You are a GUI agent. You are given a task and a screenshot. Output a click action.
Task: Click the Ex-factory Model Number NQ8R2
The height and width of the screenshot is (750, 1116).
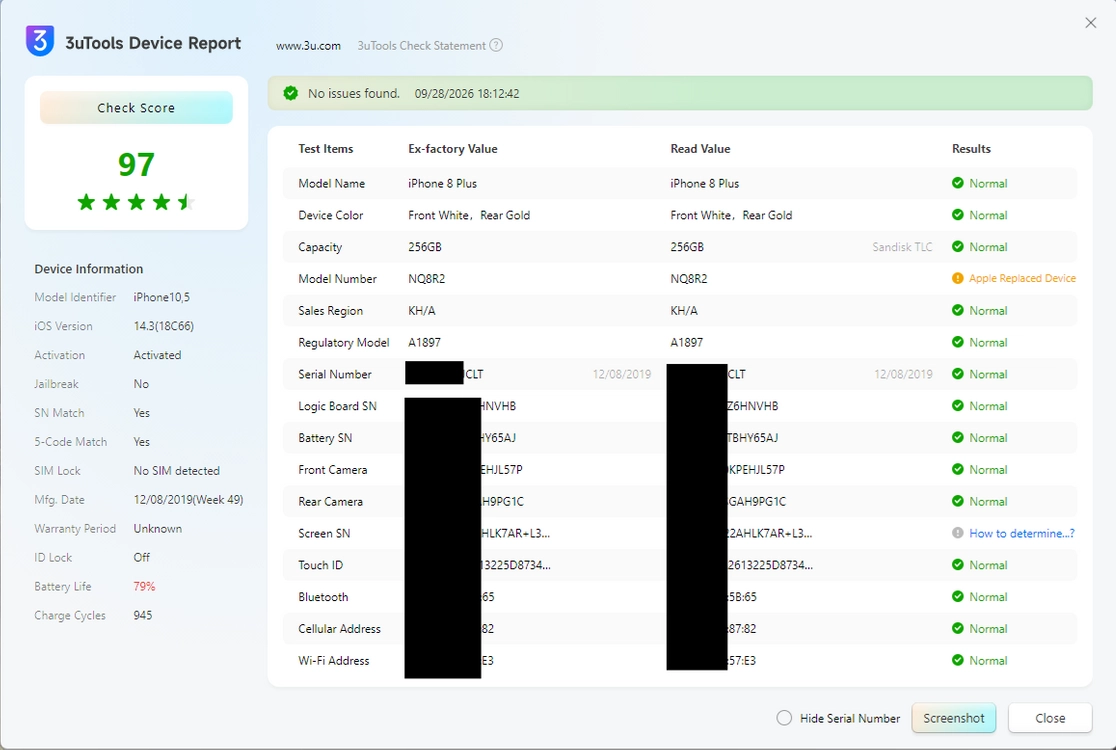(426, 279)
